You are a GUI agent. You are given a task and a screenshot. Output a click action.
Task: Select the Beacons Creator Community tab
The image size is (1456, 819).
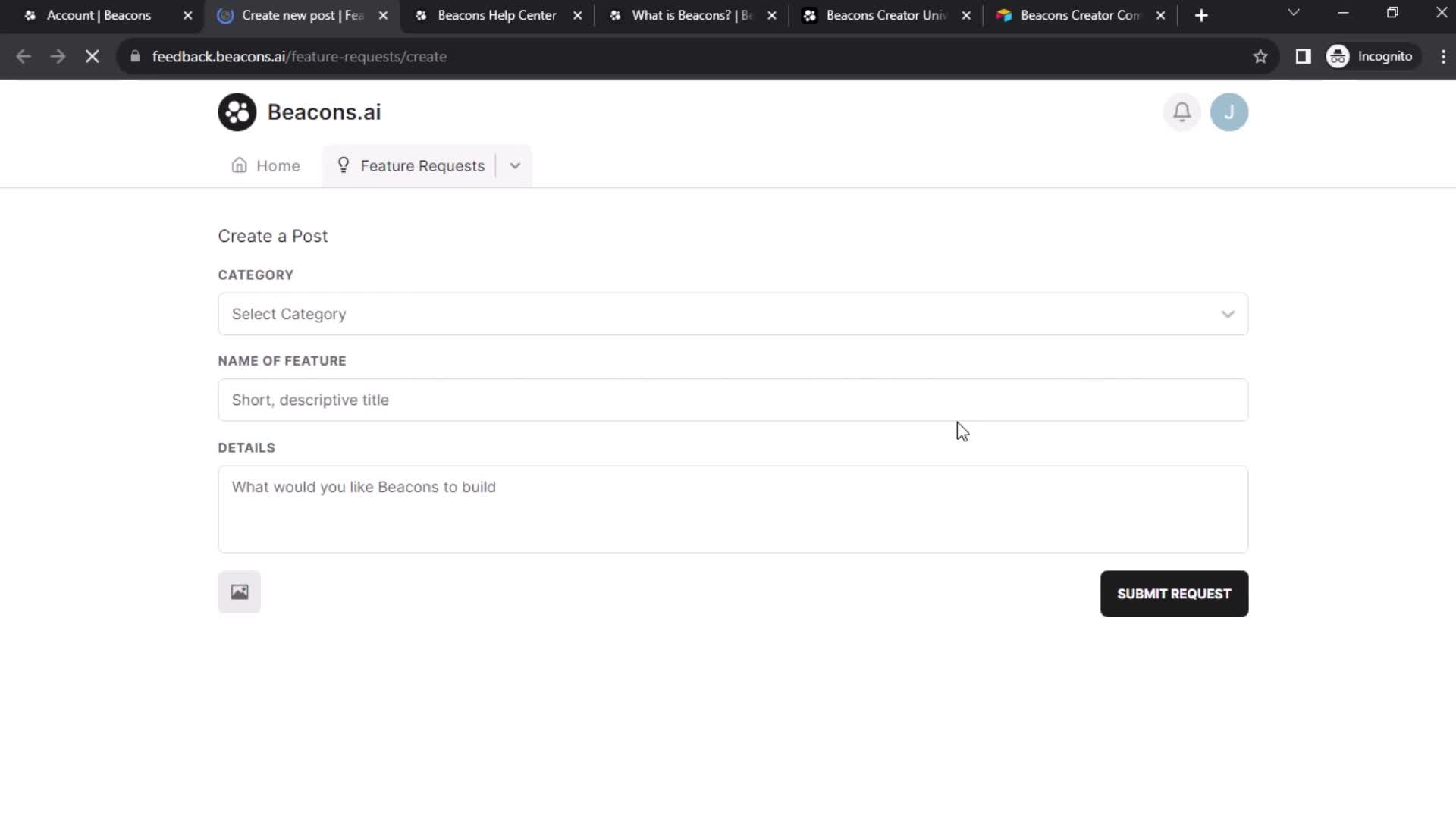tap(1079, 15)
